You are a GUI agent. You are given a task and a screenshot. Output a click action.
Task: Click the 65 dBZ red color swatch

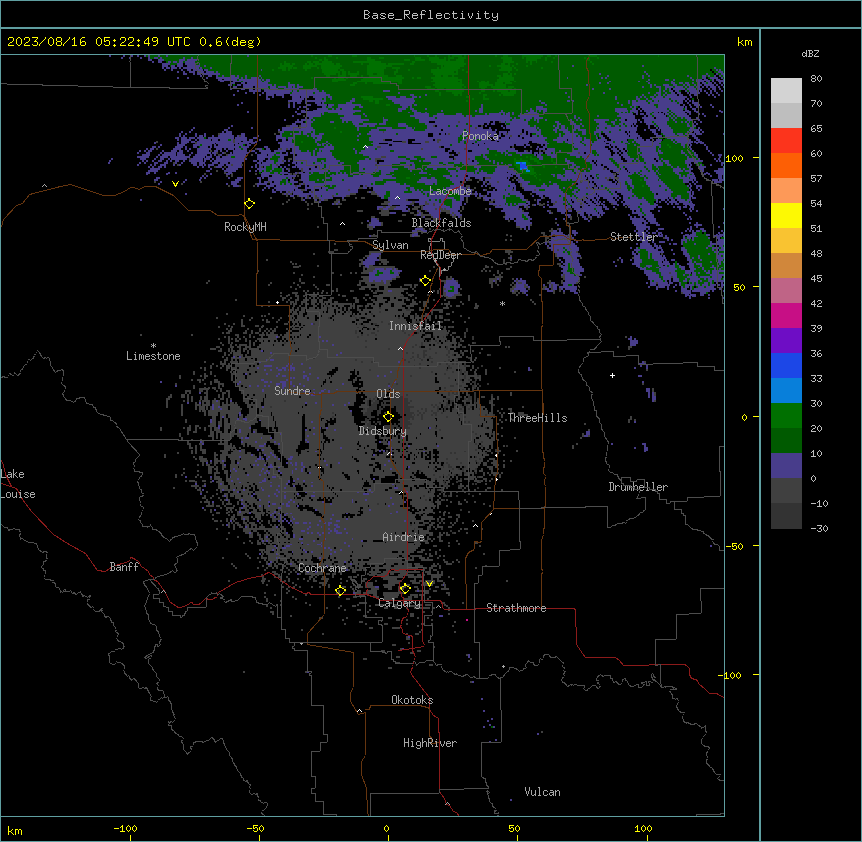point(786,141)
